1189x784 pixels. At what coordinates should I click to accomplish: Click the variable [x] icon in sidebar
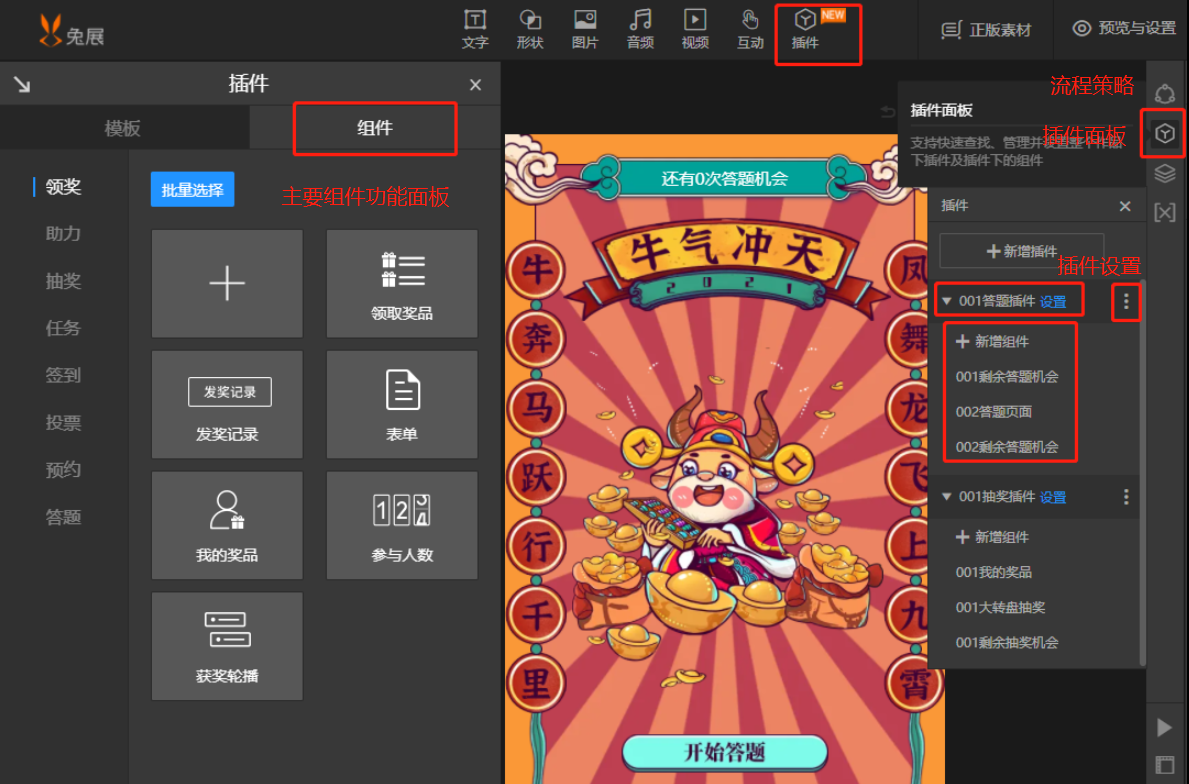1165,212
